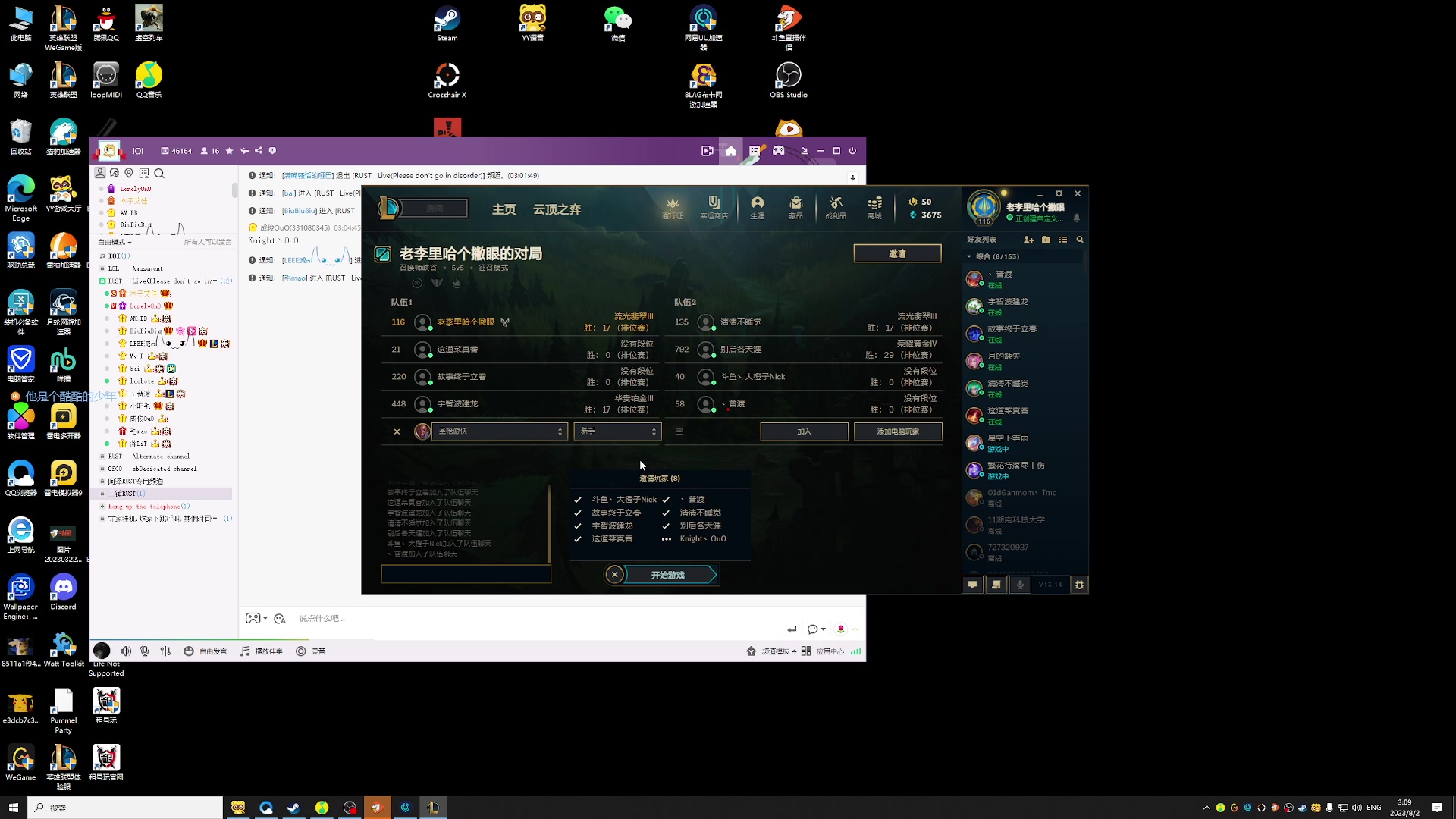Click the YY game controller icon in title bar

coord(778,151)
